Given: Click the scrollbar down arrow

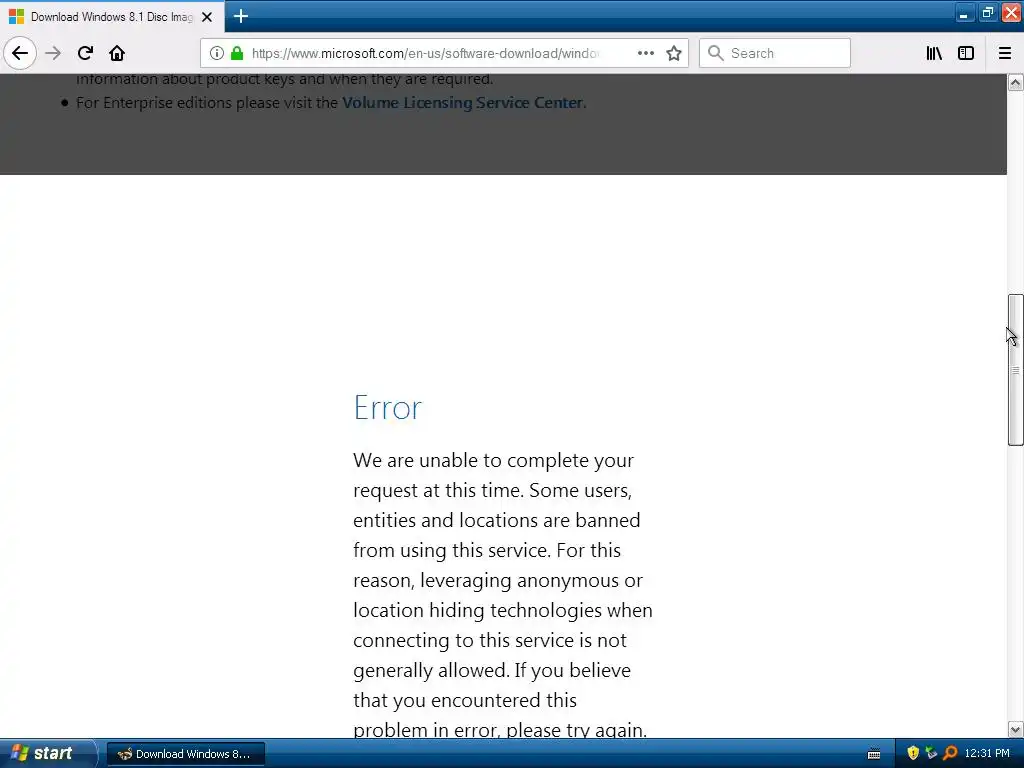Looking at the screenshot, I should [x=1015, y=729].
